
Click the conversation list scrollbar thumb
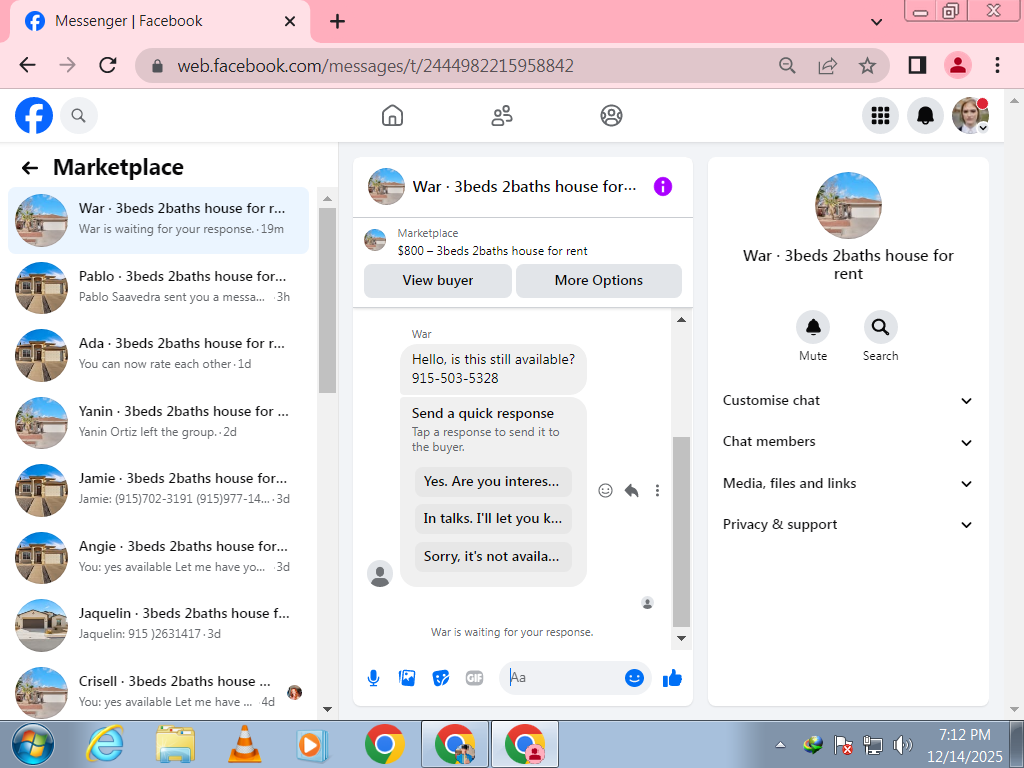(x=327, y=300)
